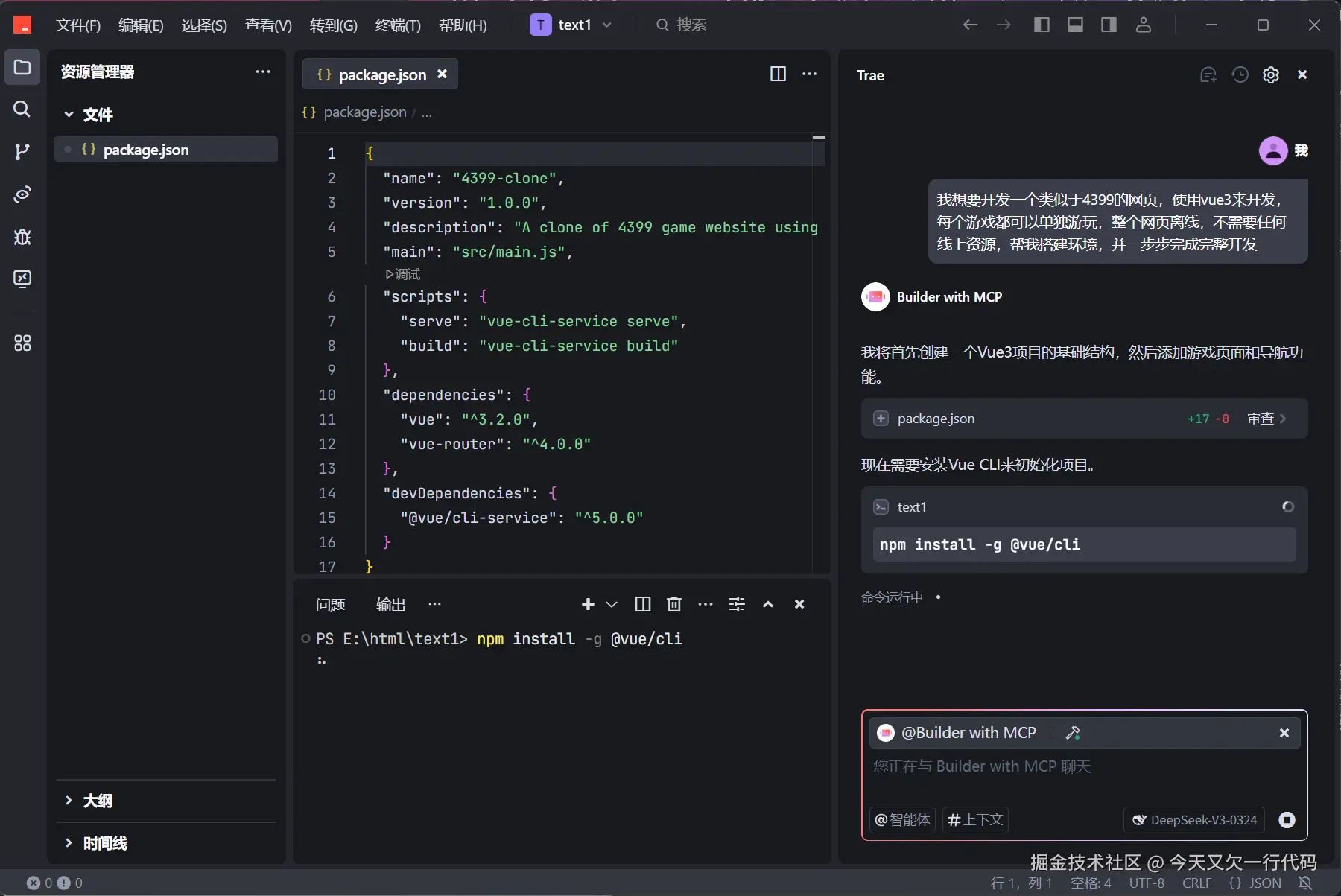Click the Trae logo in title bar
Viewport: 1341px width, 896px height.
(22, 25)
